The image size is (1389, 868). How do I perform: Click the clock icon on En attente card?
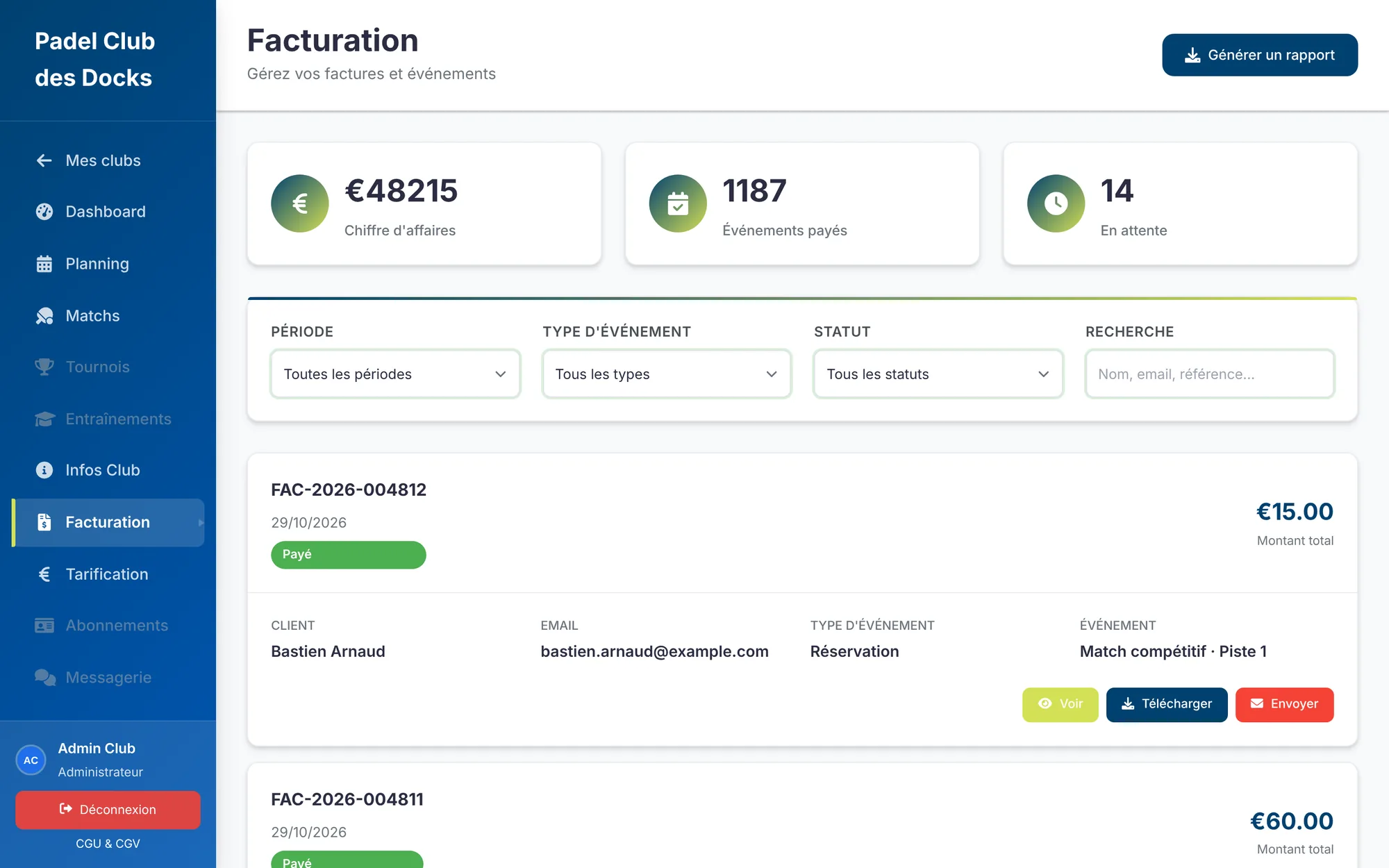click(x=1056, y=203)
